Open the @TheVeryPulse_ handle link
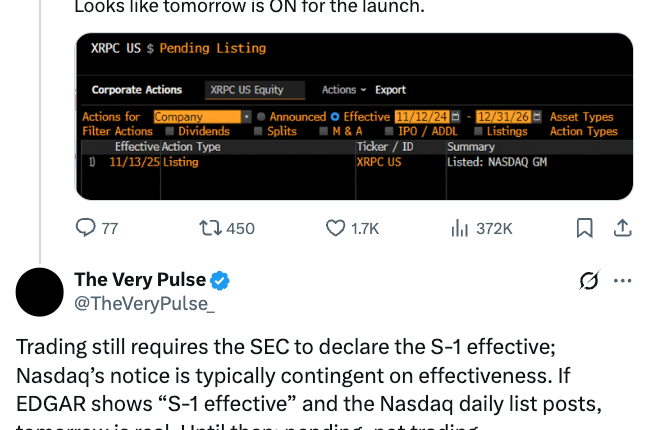The image size is (650, 430). [x=144, y=303]
